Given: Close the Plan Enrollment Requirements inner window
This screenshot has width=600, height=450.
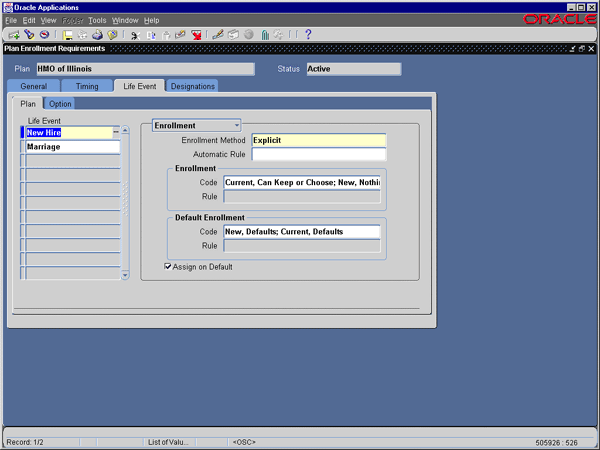Looking at the screenshot, I should point(591,49).
